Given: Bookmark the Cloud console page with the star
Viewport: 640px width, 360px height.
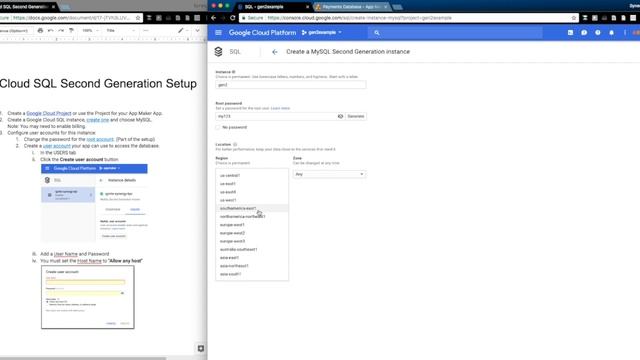Looking at the screenshot, I should tap(573, 18).
